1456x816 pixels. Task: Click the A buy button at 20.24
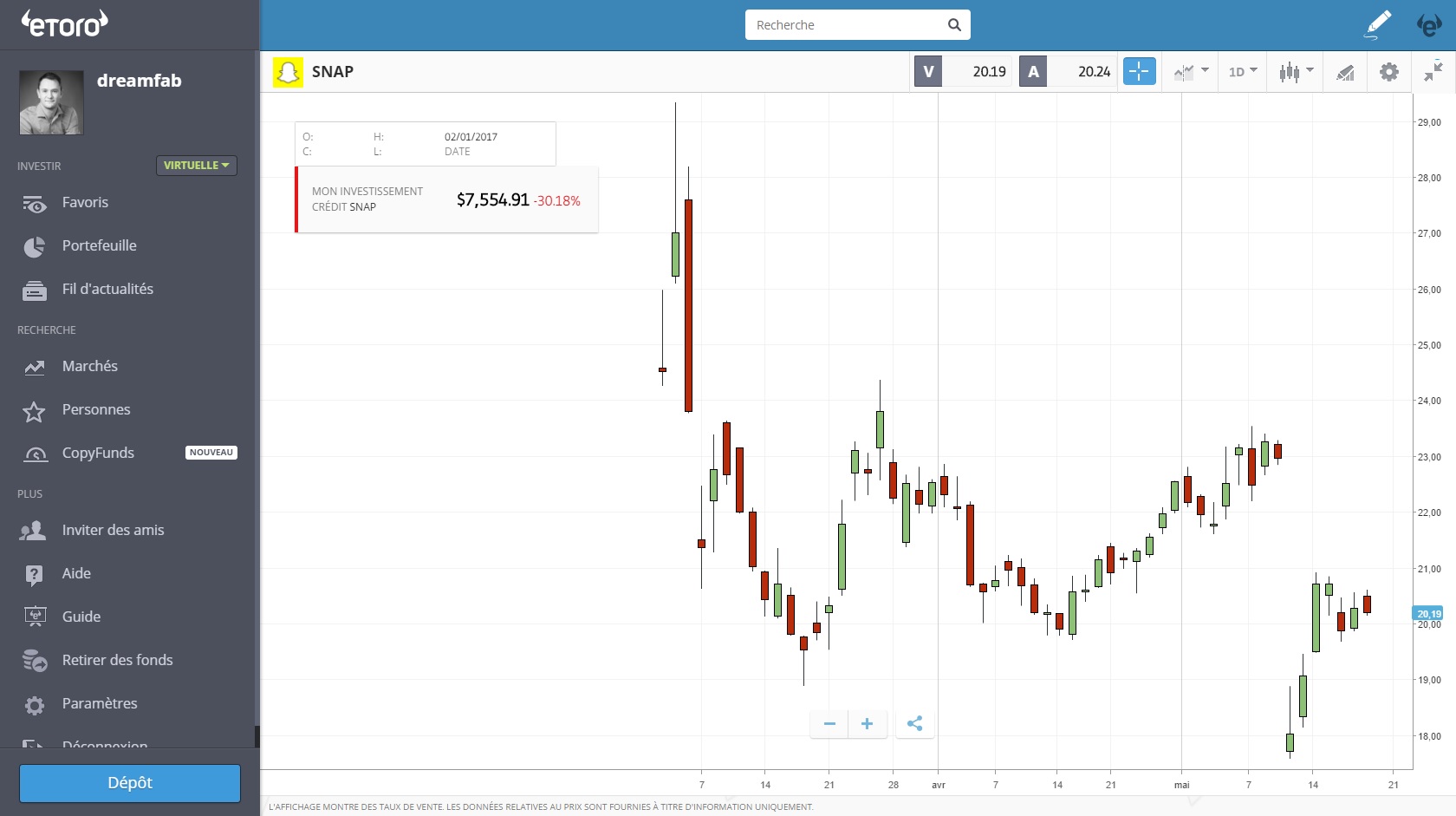click(x=1068, y=71)
